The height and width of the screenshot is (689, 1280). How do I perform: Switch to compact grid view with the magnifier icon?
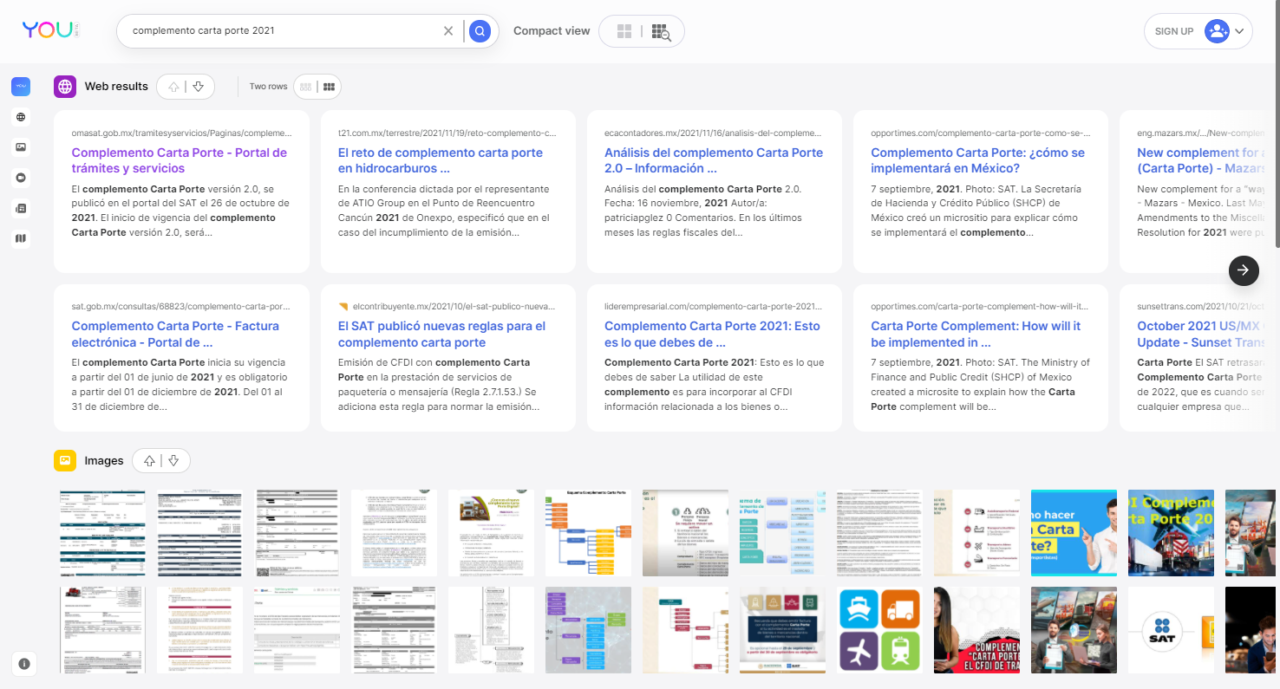click(660, 31)
